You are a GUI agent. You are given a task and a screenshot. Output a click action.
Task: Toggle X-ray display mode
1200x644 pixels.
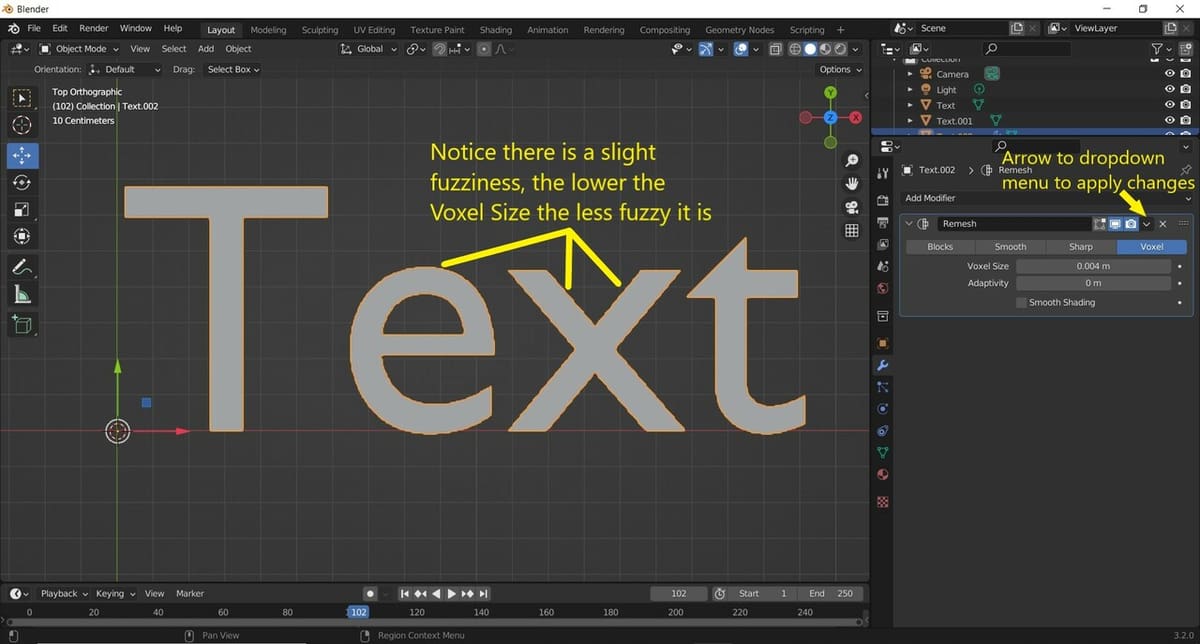pos(775,49)
